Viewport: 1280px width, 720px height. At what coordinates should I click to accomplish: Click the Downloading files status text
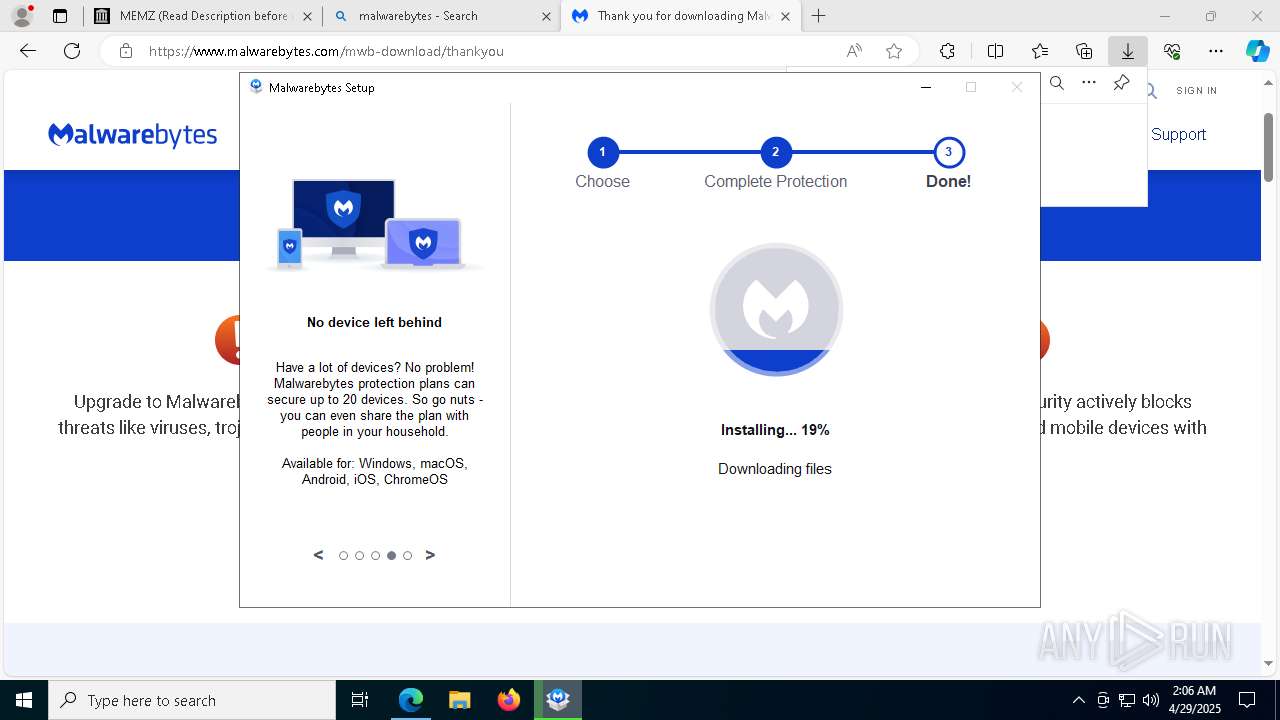[x=775, y=469]
